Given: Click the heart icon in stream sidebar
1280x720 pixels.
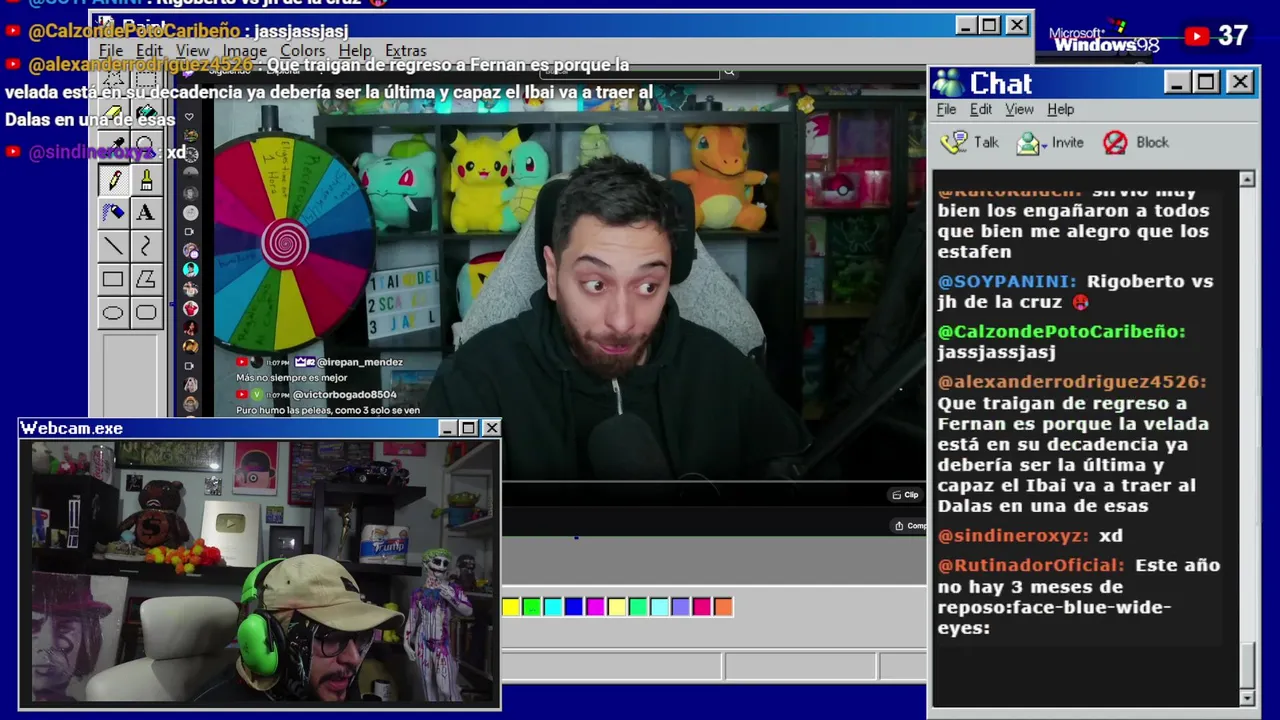Looking at the screenshot, I should [x=189, y=117].
